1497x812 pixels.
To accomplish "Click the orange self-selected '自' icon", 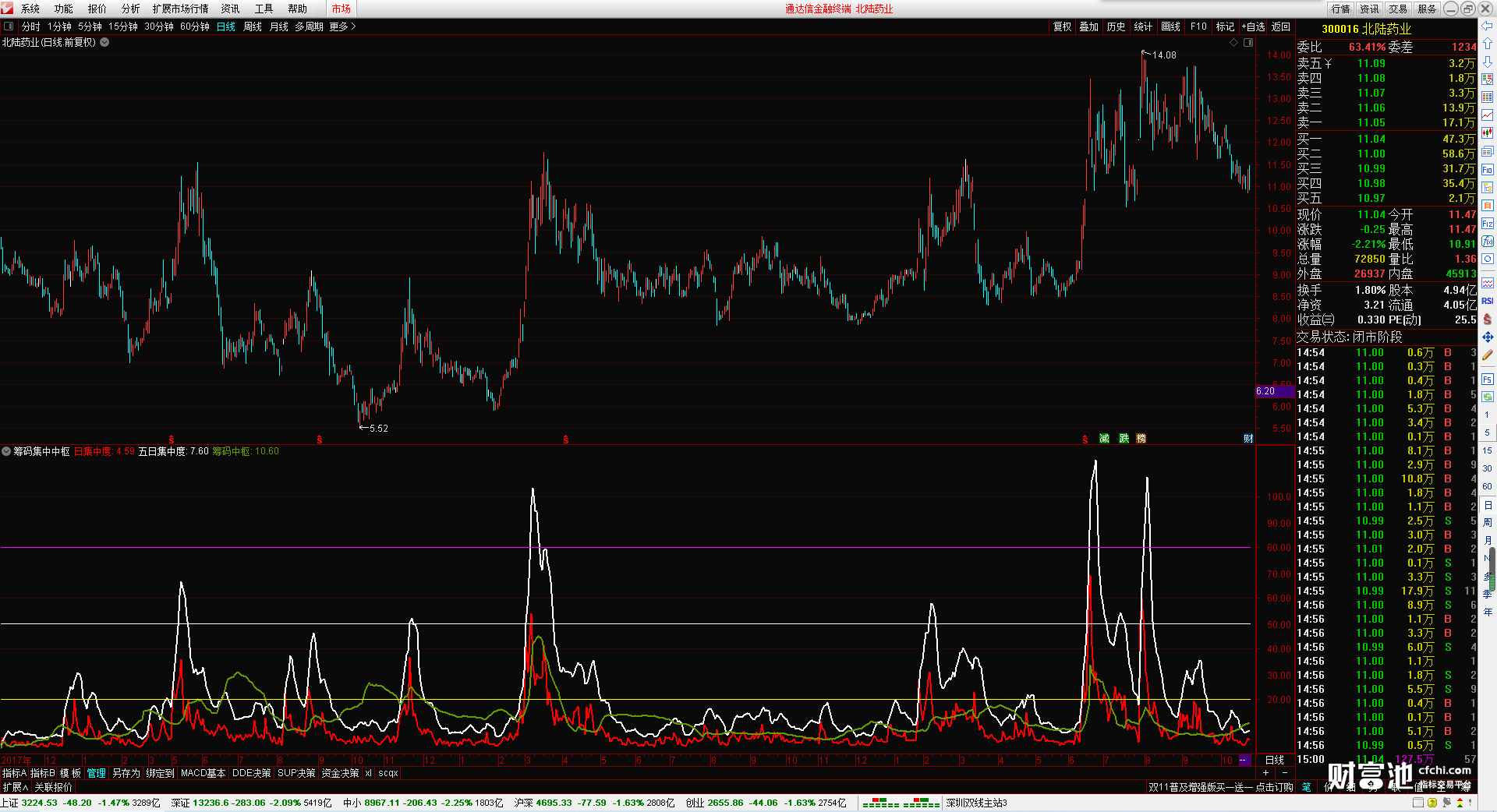I will 1488,205.
